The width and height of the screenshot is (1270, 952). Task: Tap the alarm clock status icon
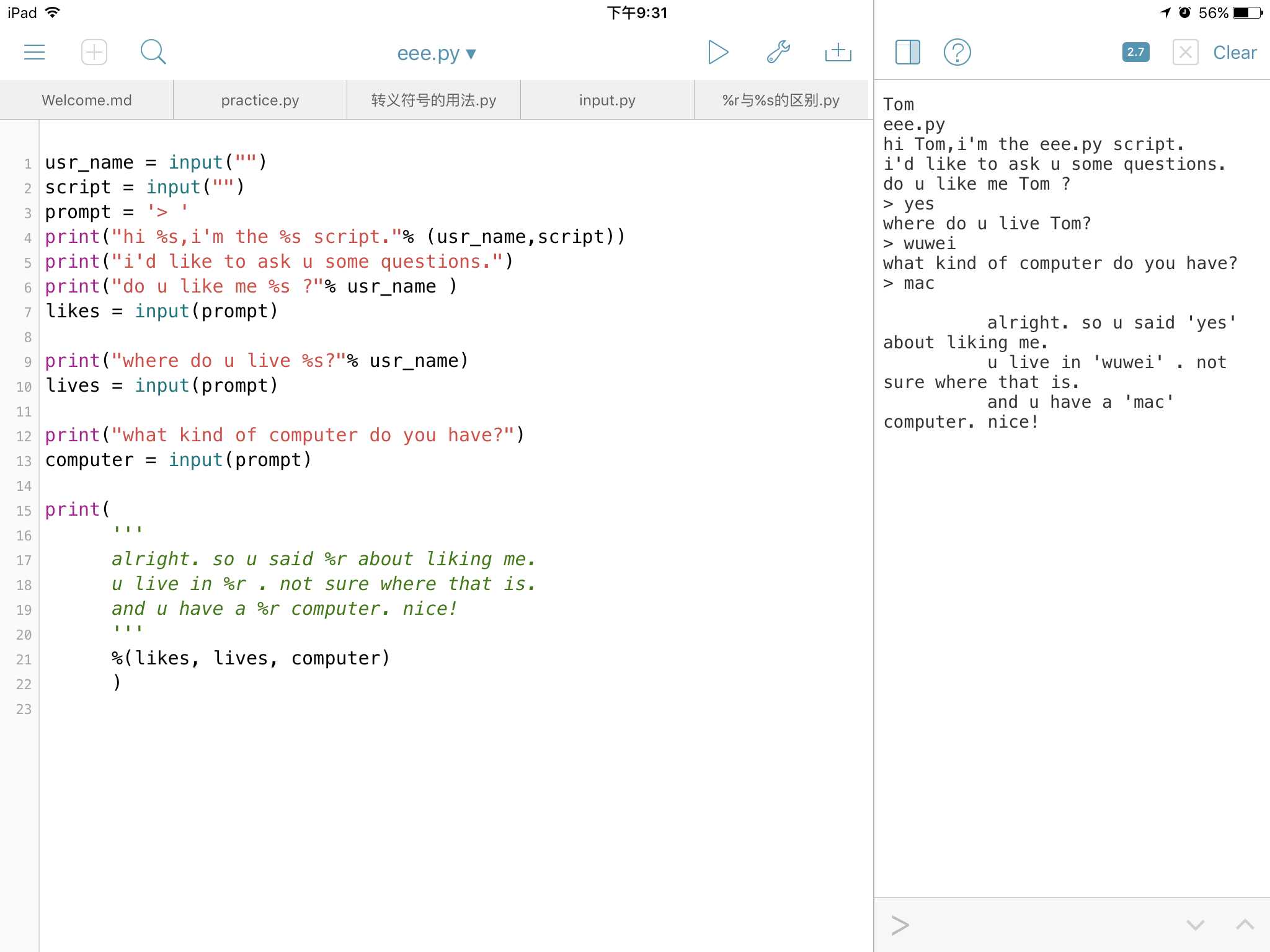pyautogui.click(x=1184, y=12)
